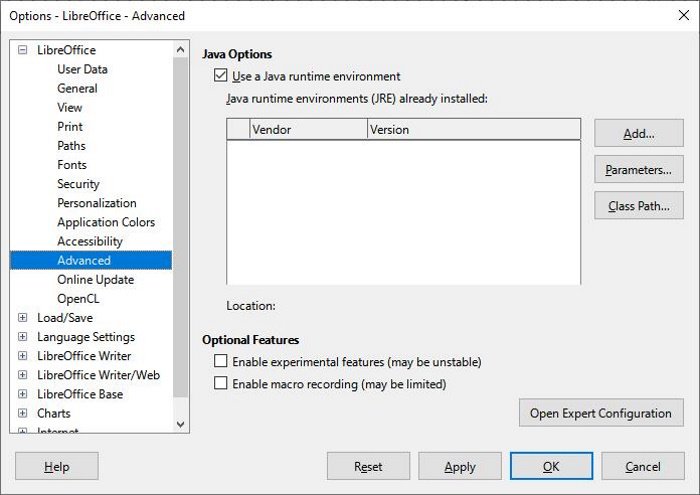Select Charts category label

point(54,413)
